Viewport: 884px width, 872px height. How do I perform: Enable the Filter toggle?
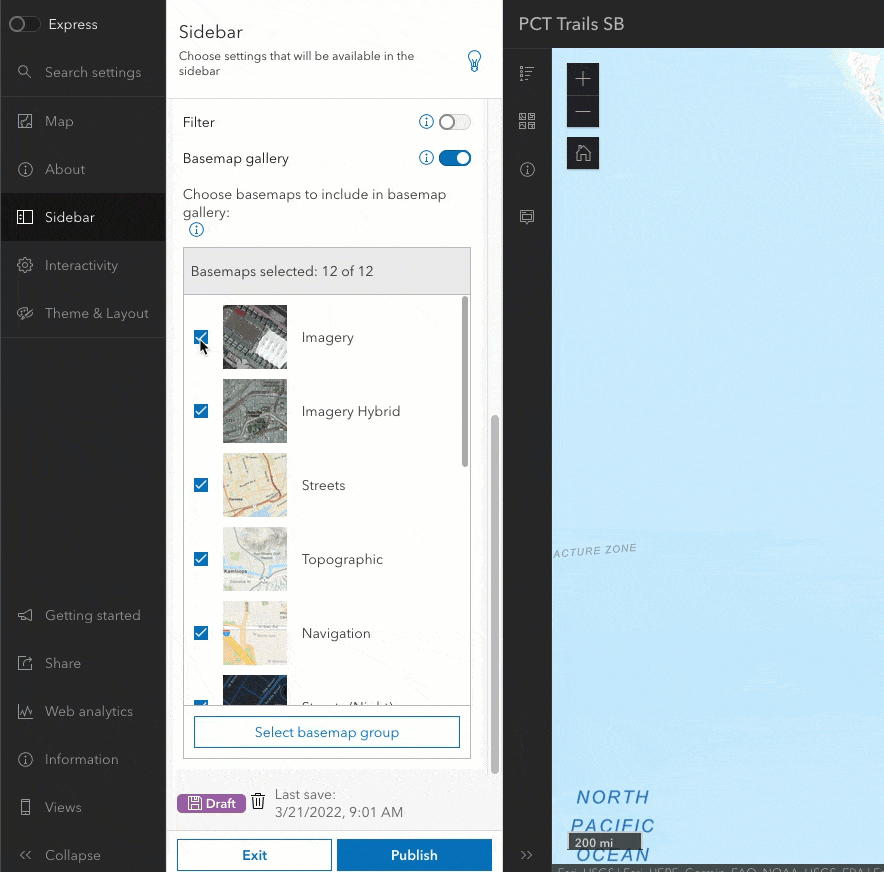[451, 121]
